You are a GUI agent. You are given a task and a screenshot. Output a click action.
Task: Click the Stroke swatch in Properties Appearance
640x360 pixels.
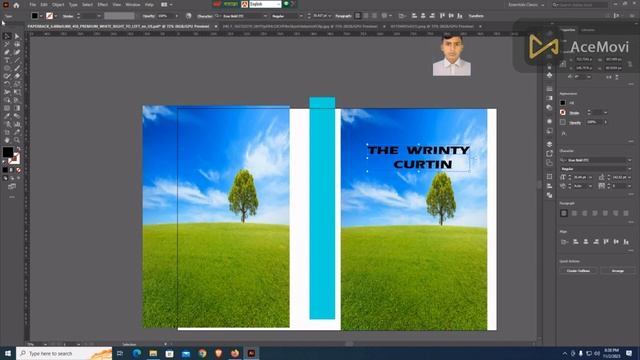coord(563,112)
